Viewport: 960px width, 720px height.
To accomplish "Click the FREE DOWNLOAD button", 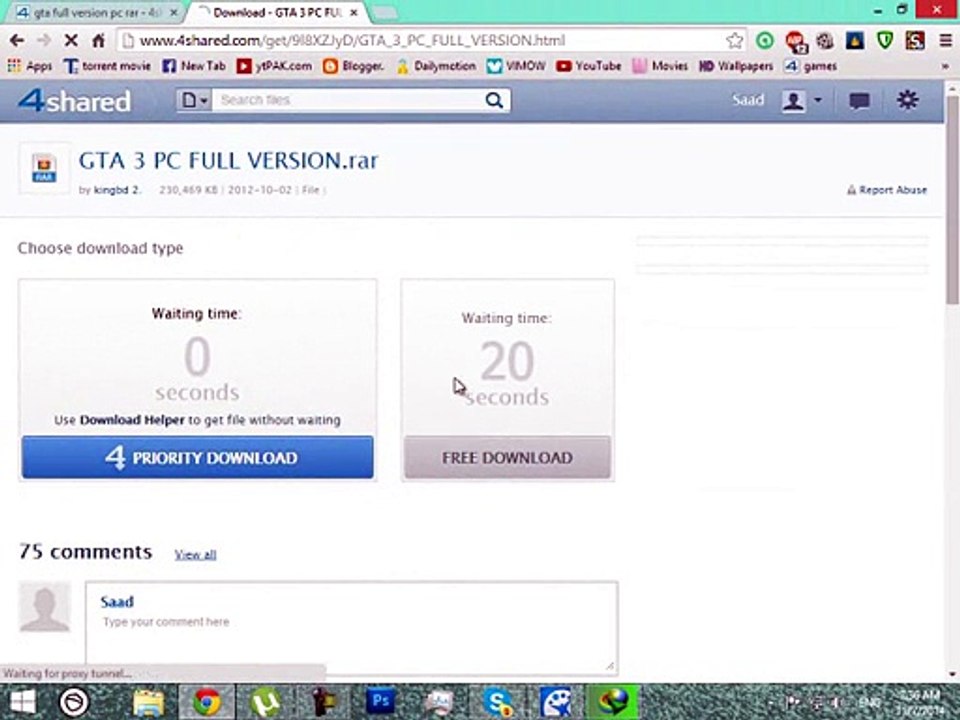I will pos(507,457).
